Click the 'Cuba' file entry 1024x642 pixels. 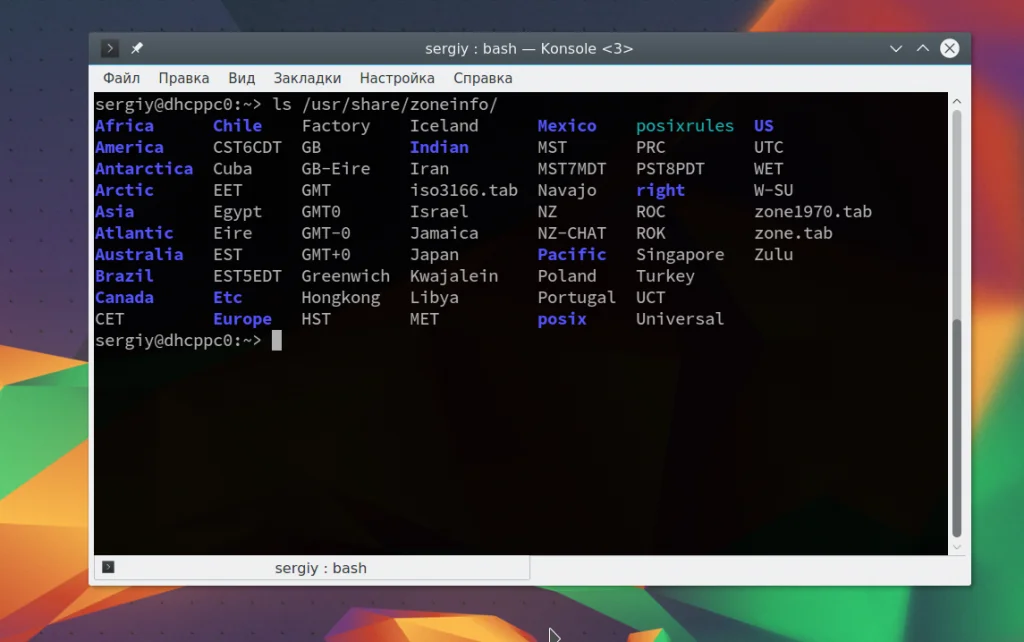click(x=232, y=169)
